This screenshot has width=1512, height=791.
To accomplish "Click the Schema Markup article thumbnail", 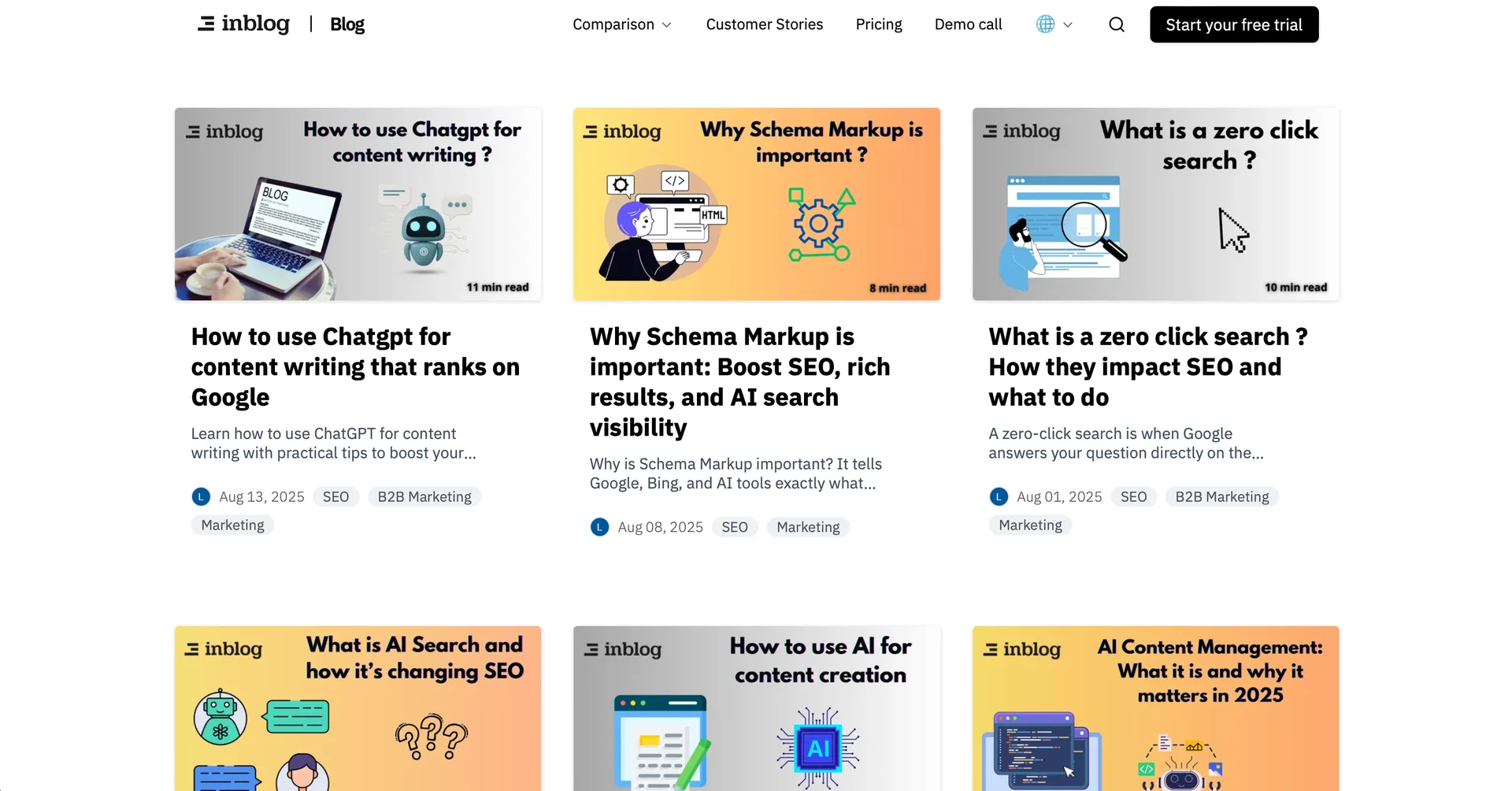I will (x=756, y=204).
